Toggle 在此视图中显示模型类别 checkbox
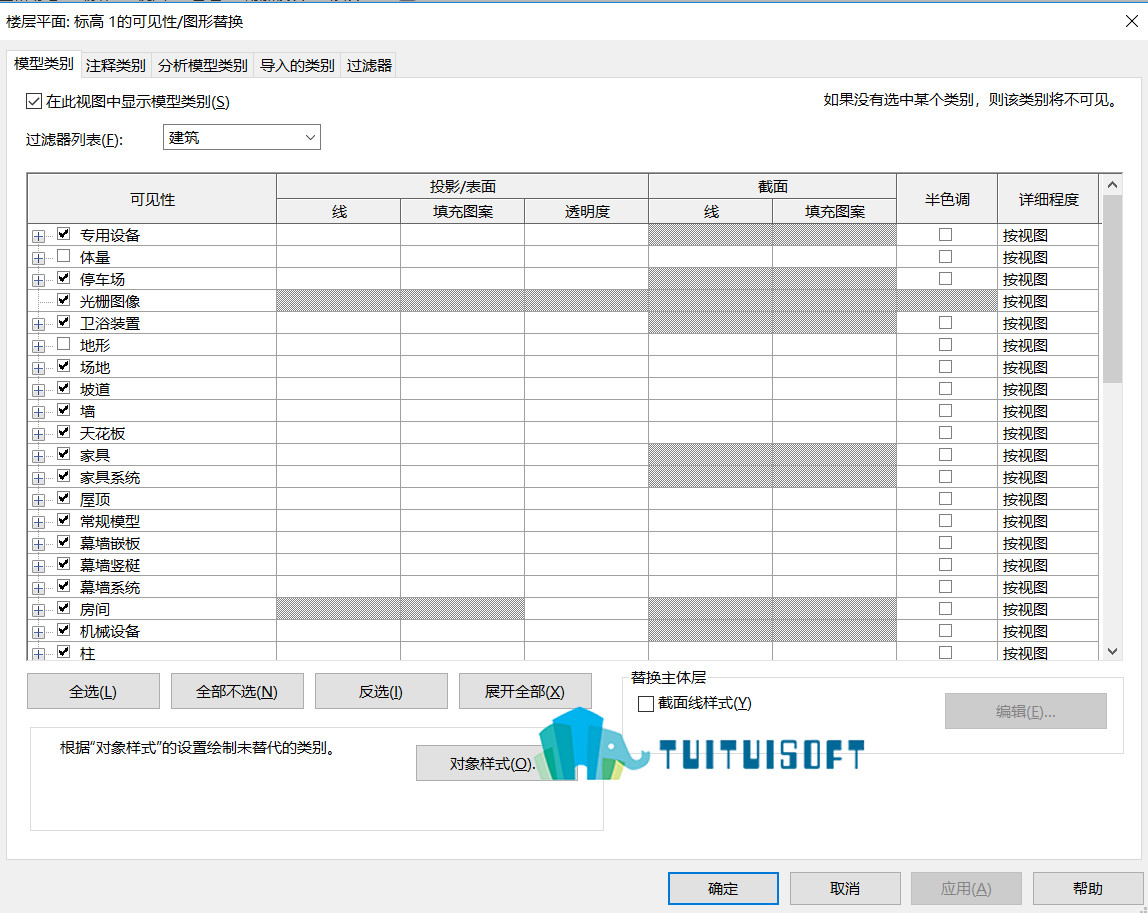 click(x=34, y=101)
